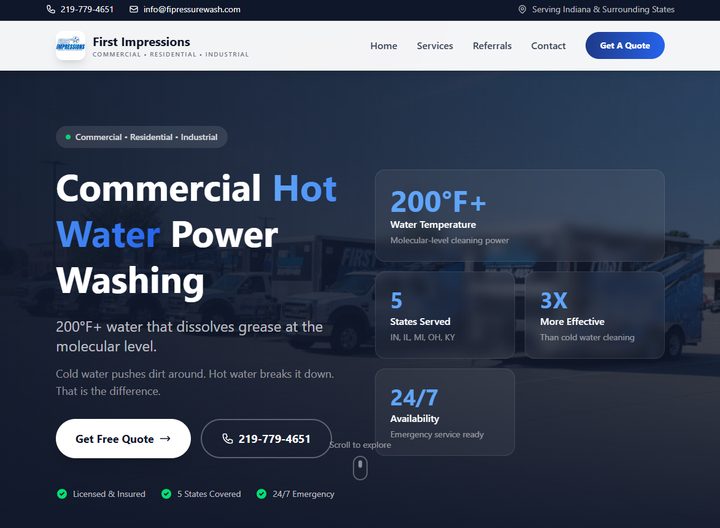The image size is (720, 528).
Task: Click the Commercial Residential Industrial badge
Action: (141, 137)
